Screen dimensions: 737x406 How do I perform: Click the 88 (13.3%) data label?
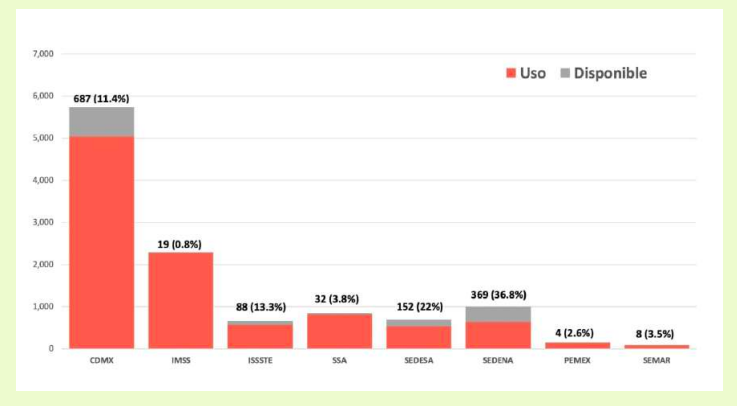[260, 309]
